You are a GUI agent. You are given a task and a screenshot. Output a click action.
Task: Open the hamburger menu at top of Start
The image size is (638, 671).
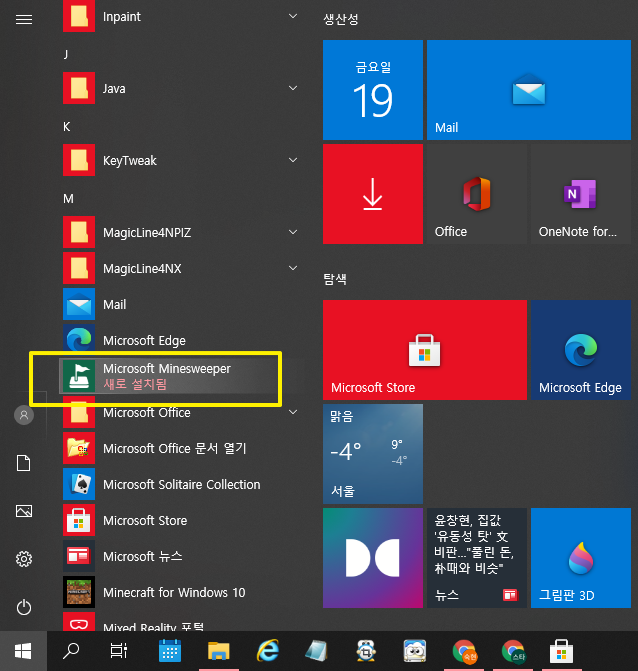pos(24,19)
